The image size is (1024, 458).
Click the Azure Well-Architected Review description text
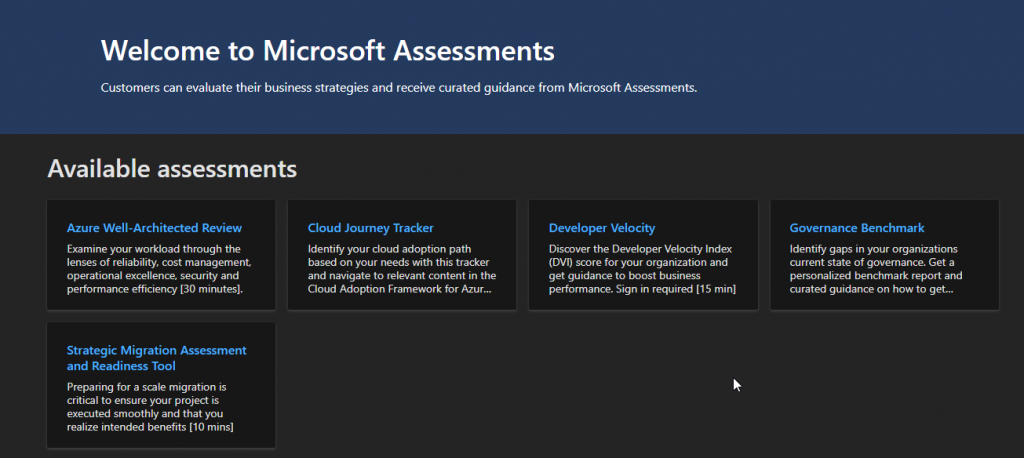click(x=158, y=268)
